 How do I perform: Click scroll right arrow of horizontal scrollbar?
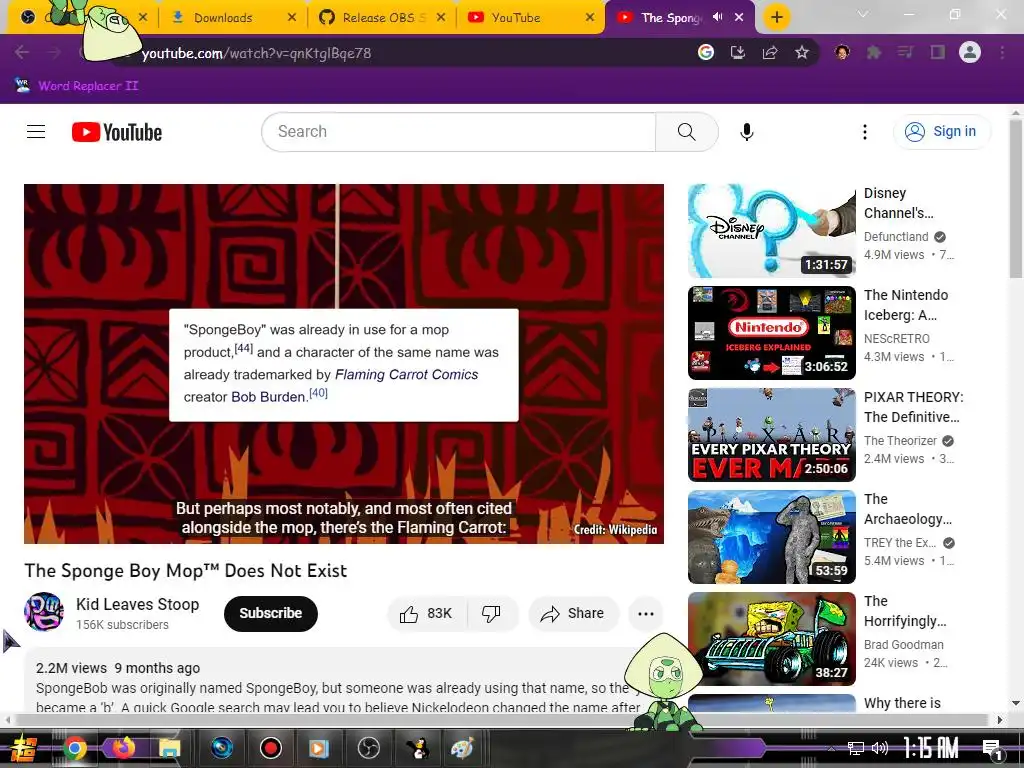pyautogui.click(x=999, y=720)
